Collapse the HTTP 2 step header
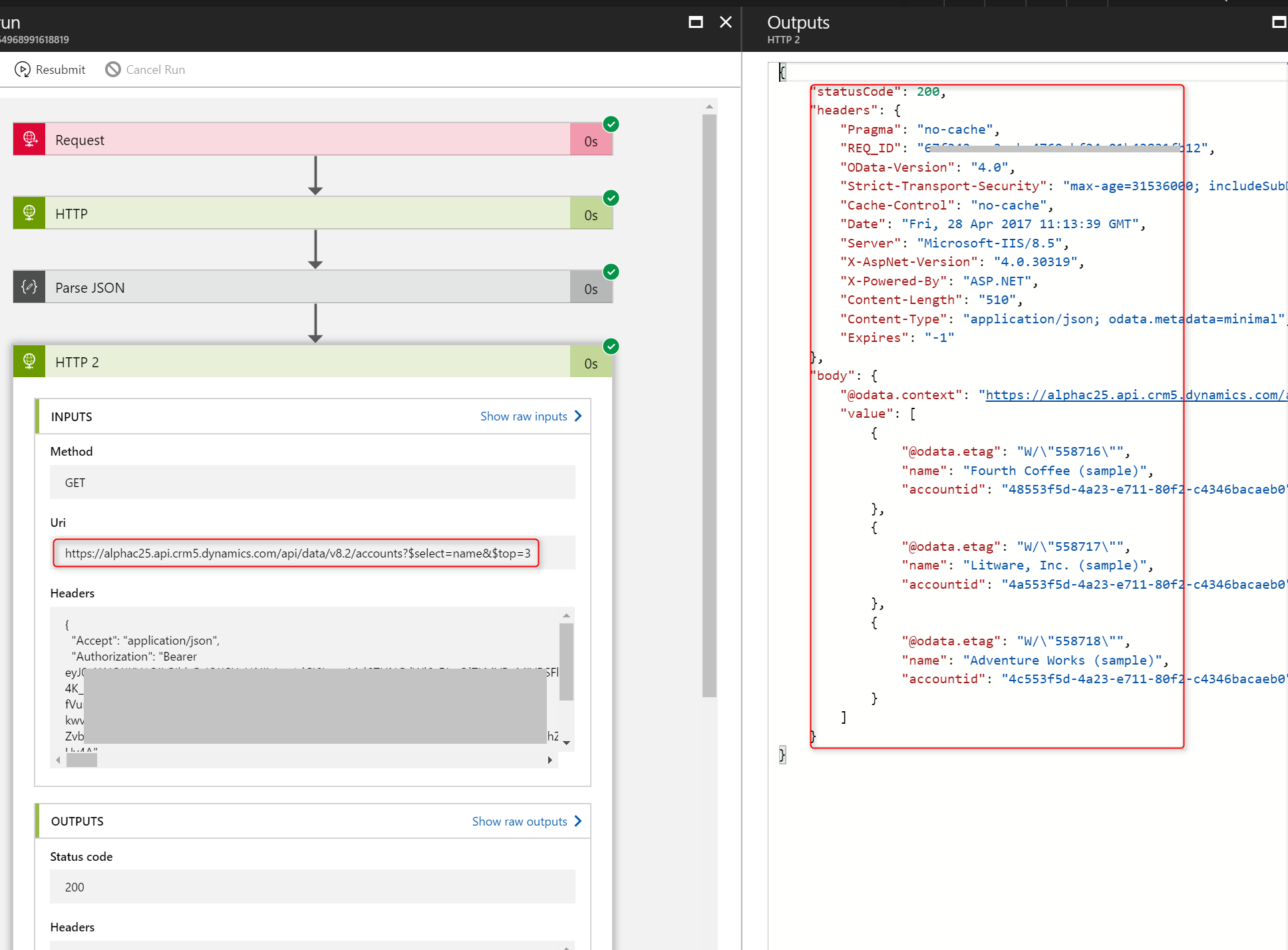Viewport: 1288px width, 950px height. point(306,362)
